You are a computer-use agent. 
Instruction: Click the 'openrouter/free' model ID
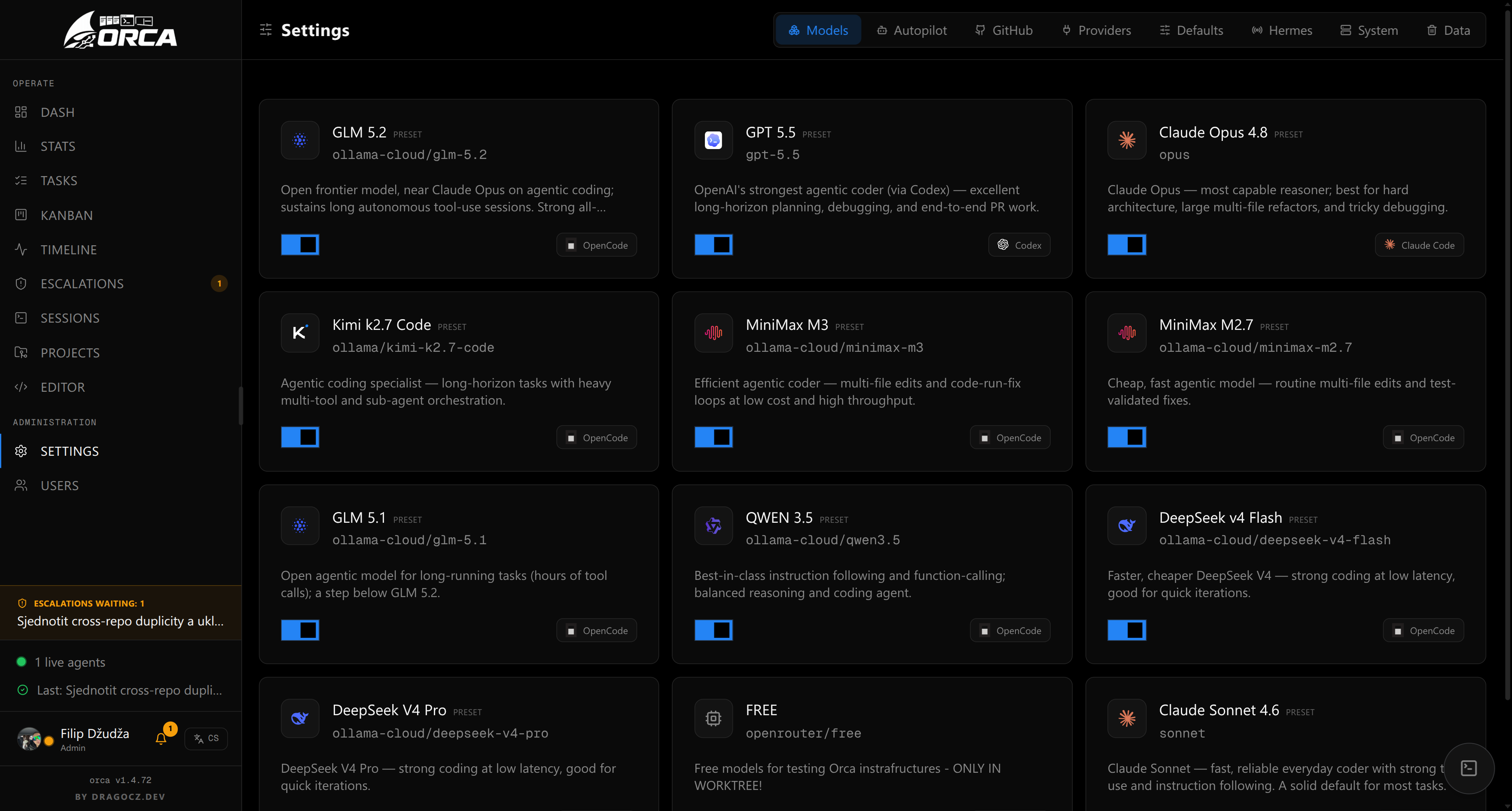point(804,733)
